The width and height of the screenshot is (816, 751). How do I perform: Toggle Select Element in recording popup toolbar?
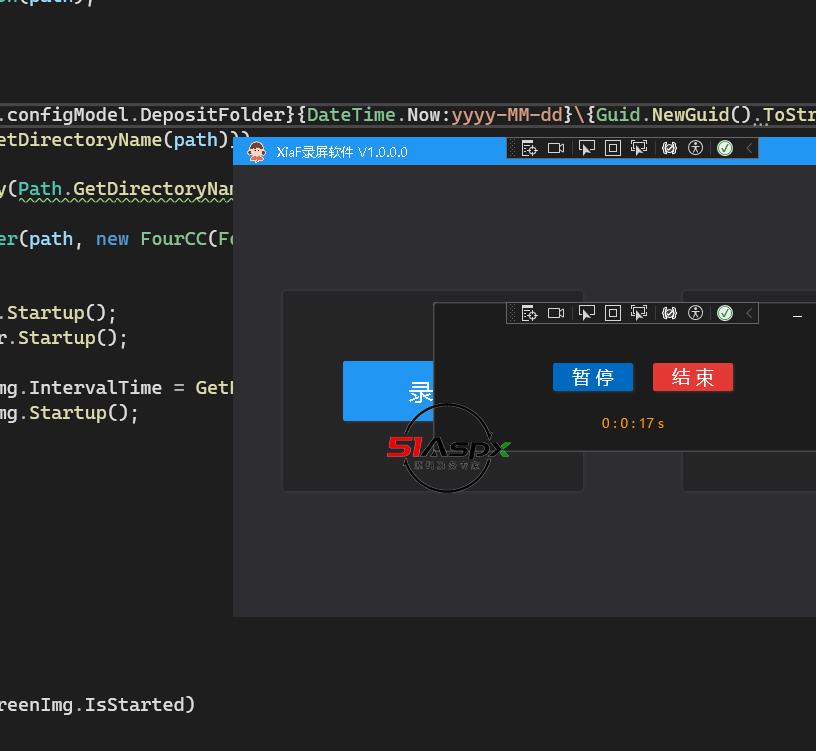coord(587,313)
